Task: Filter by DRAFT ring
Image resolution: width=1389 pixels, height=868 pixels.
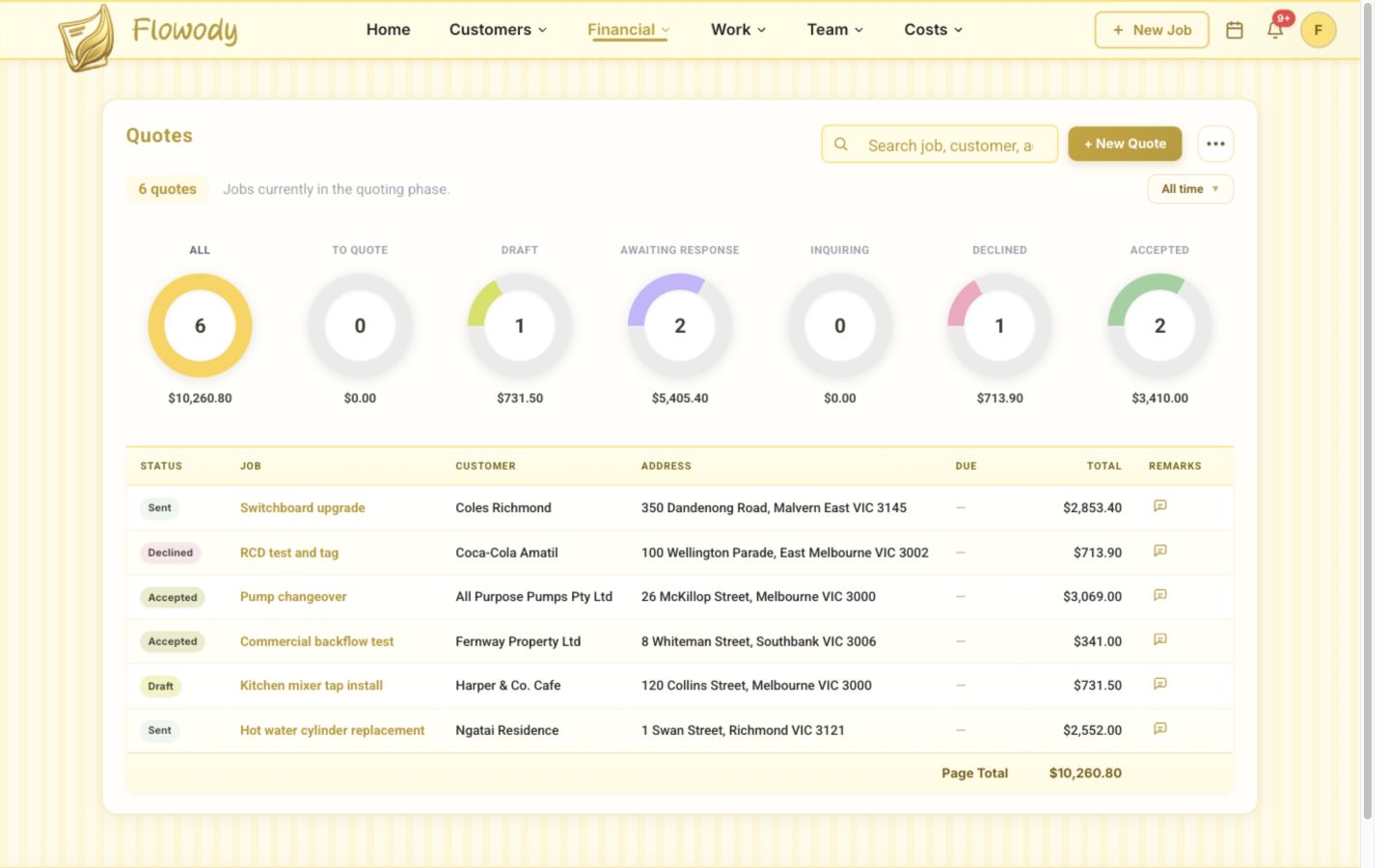Action: [520, 326]
